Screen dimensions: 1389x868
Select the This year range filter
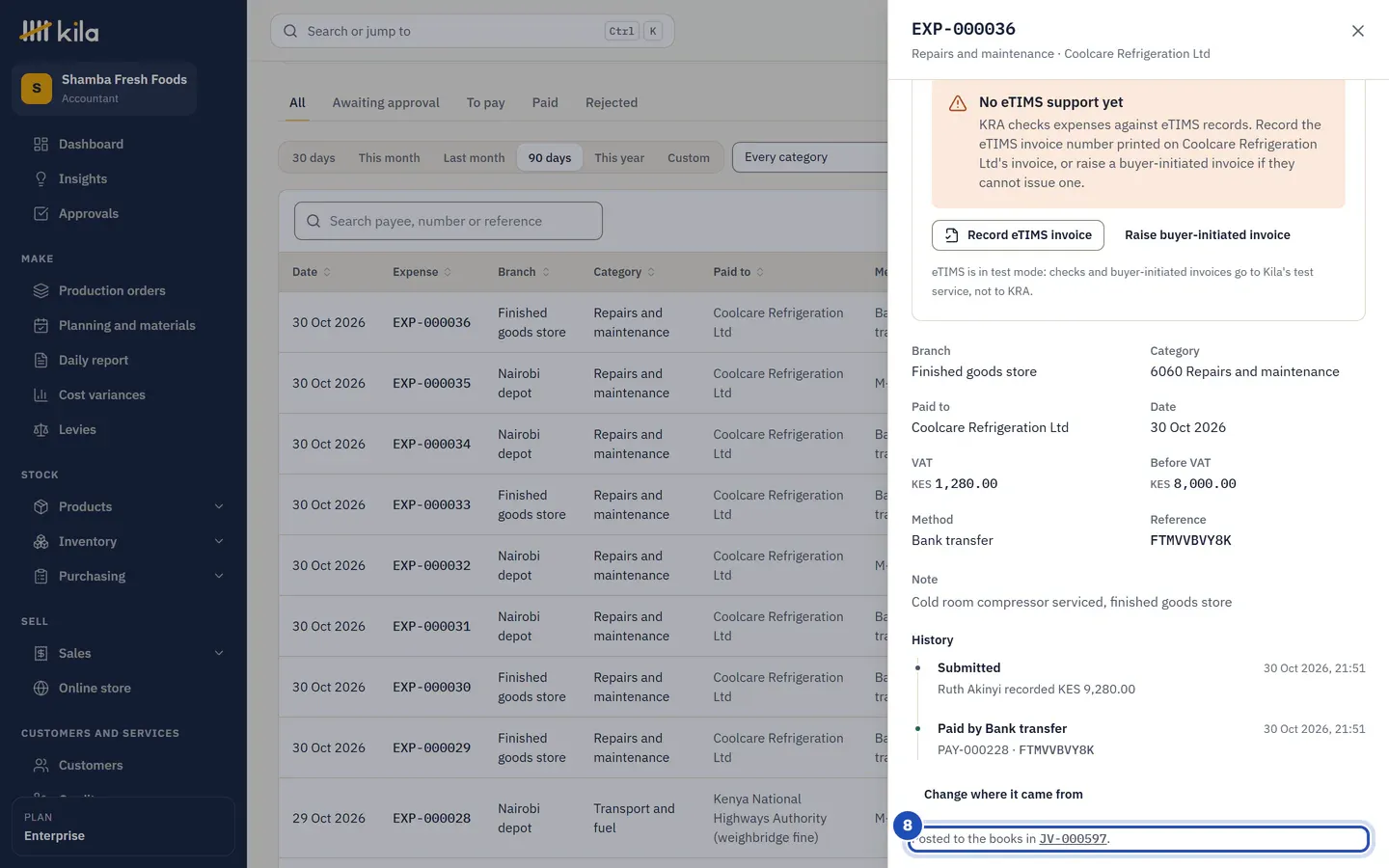[x=619, y=158]
